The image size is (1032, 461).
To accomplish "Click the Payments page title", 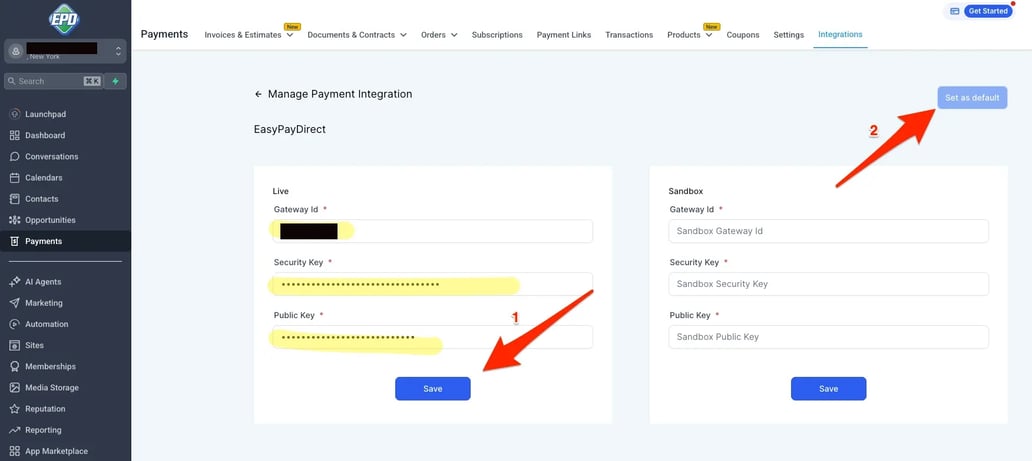I will tap(164, 34).
